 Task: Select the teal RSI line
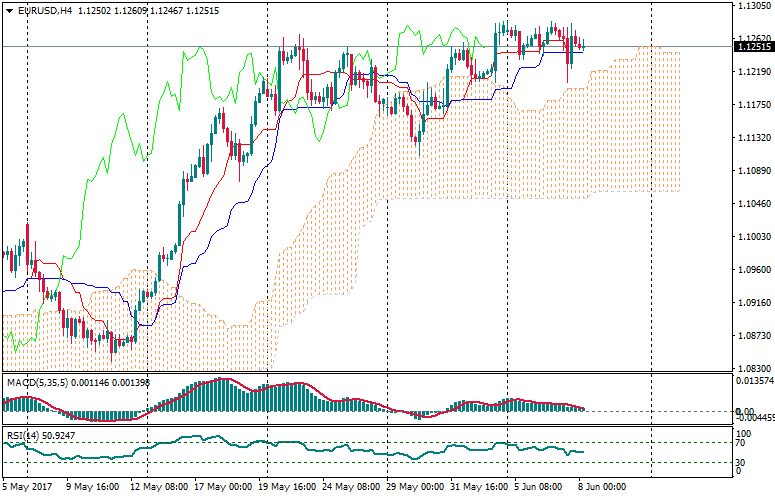pyautogui.click(x=300, y=448)
